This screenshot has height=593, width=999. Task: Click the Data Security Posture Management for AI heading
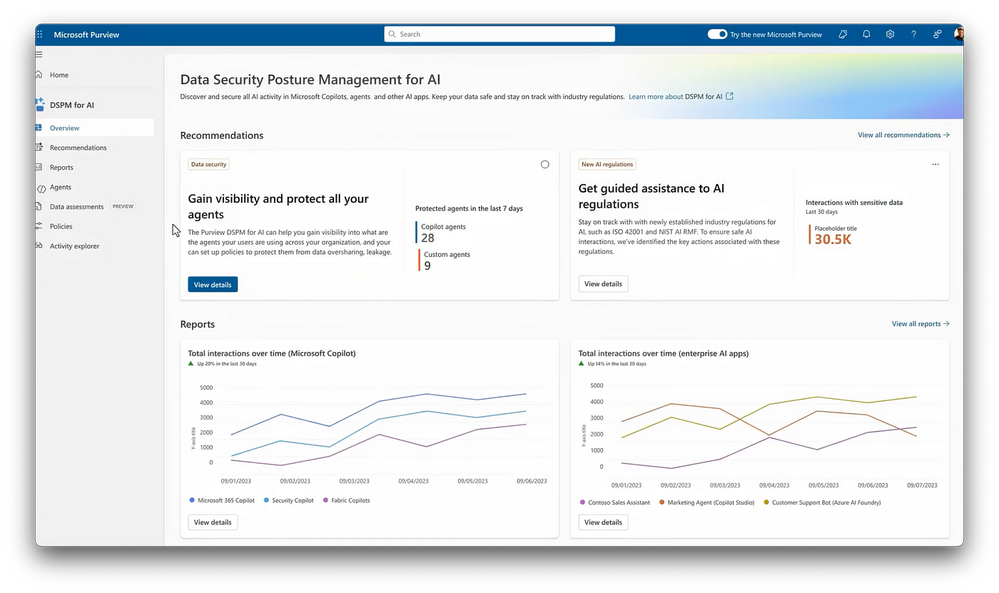click(310, 80)
